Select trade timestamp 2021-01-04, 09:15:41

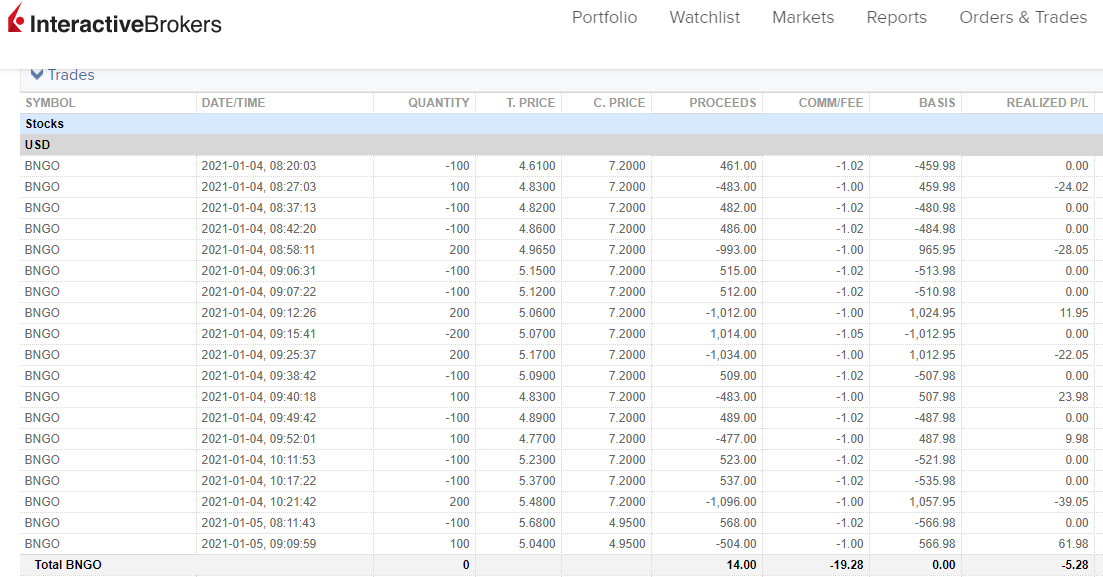click(x=259, y=334)
